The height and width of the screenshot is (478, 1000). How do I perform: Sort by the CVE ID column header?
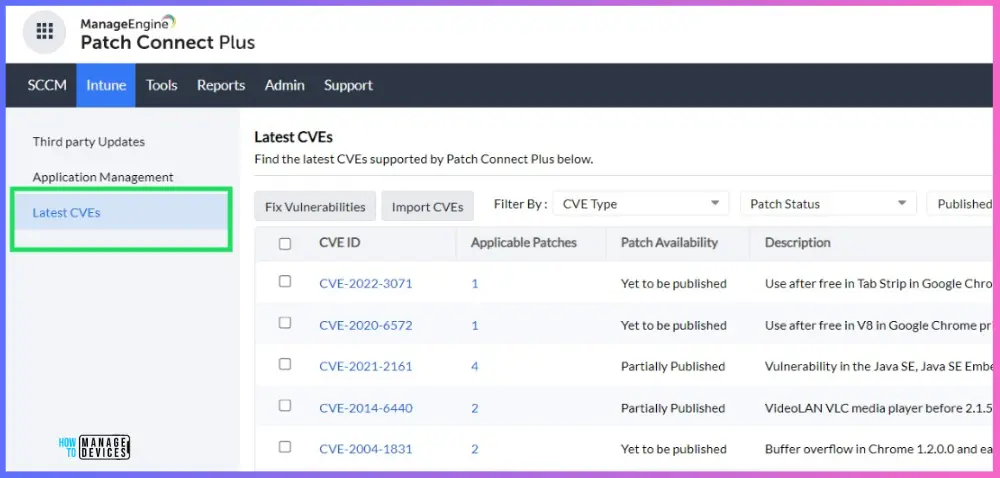339,243
